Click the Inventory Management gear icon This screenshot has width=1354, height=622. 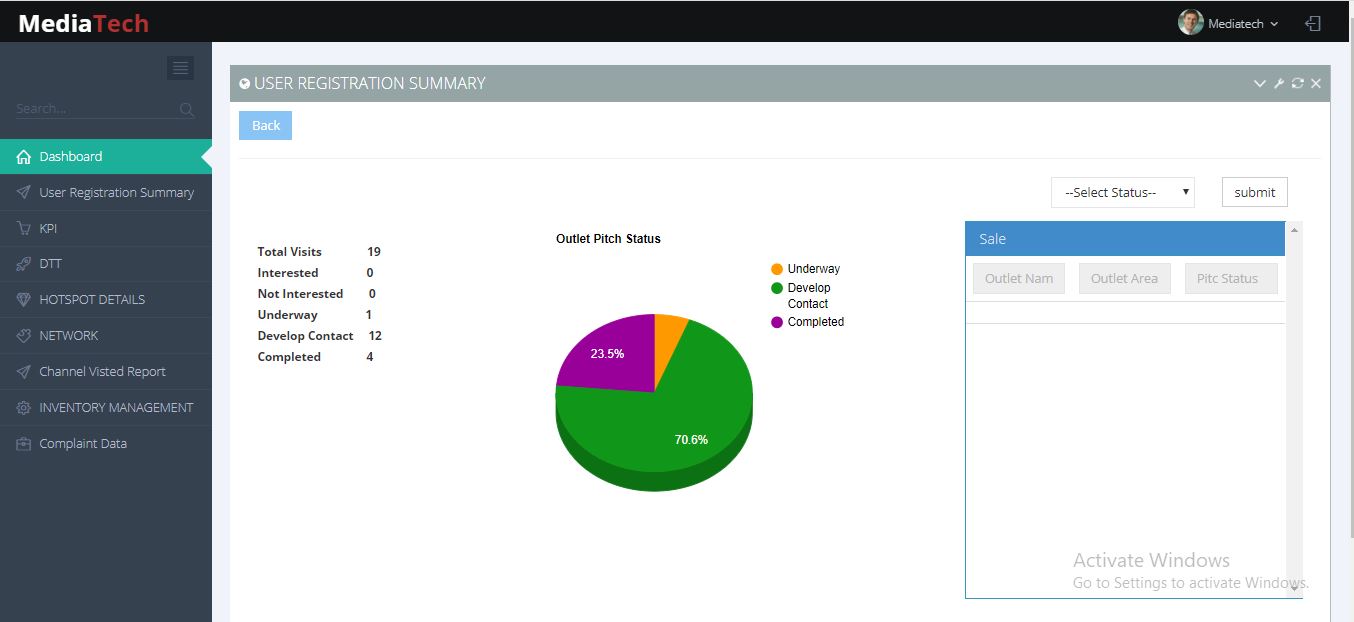(24, 408)
